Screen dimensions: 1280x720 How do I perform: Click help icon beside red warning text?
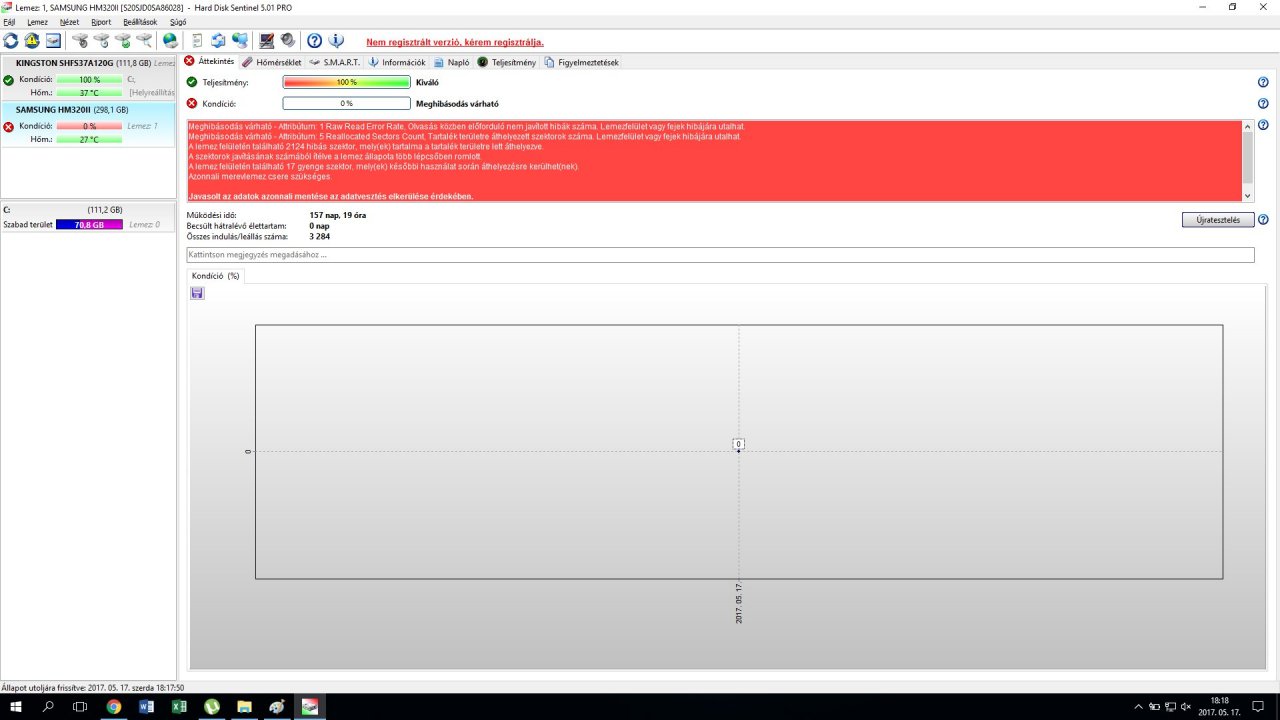[1263, 125]
